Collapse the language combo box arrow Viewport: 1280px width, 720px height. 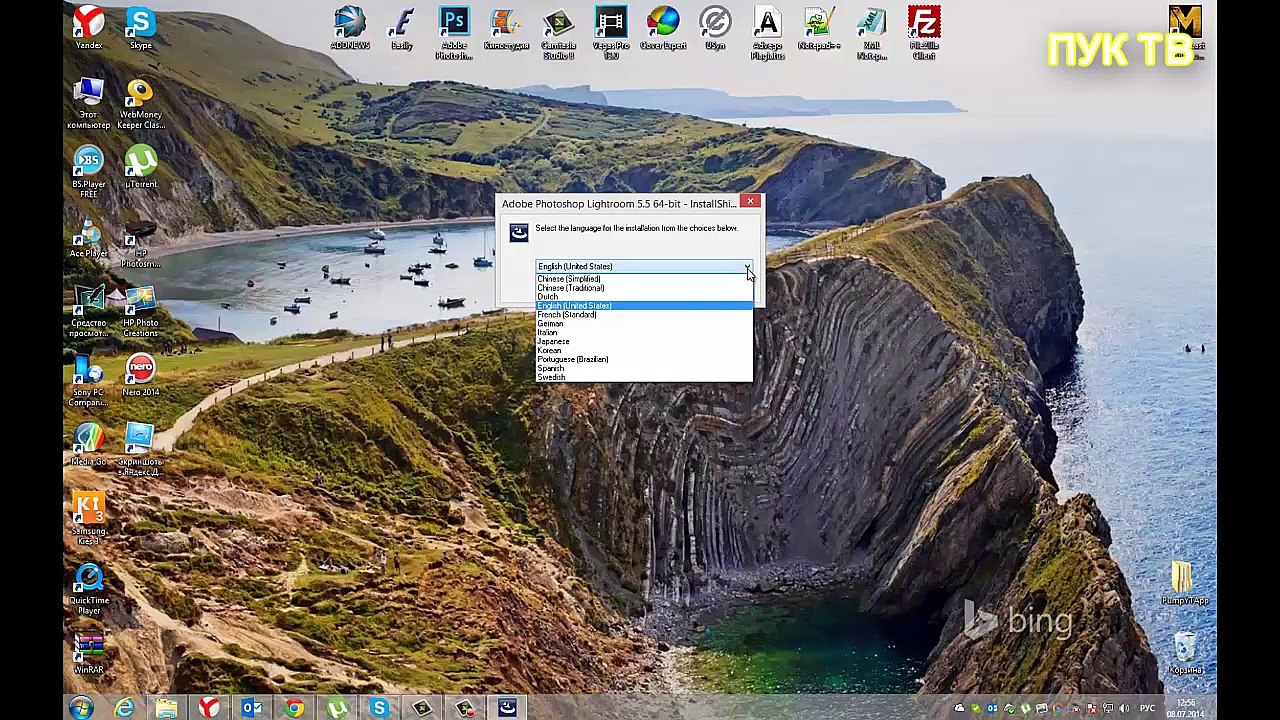click(747, 267)
